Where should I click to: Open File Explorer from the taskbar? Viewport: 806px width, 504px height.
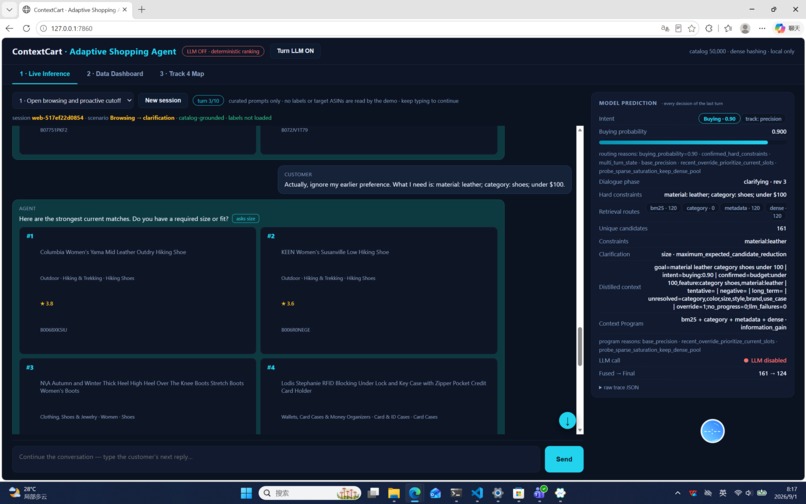[394, 493]
